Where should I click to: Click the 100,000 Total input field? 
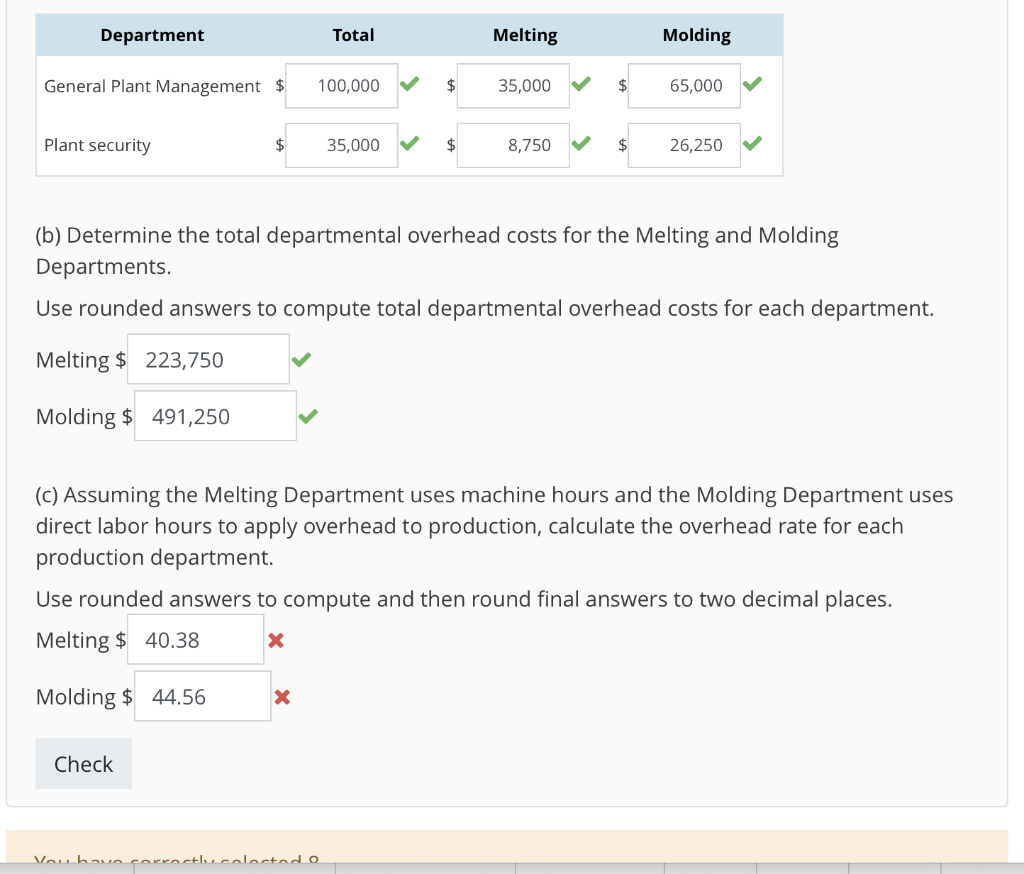pos(341,85)
